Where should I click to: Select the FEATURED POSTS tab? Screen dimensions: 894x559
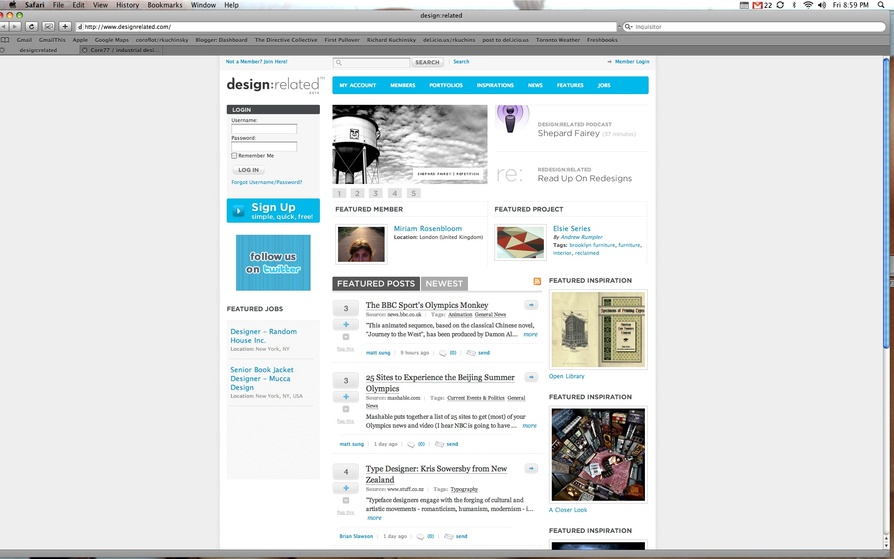point(376,283)
